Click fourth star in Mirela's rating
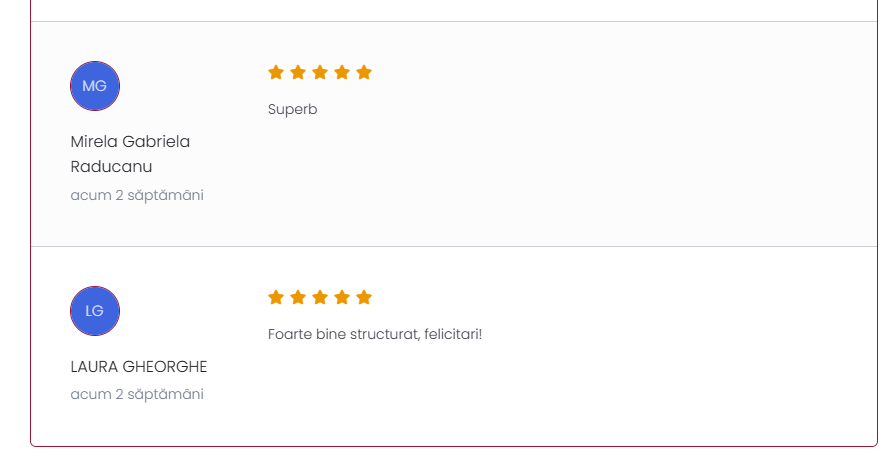 click(342, 72)
